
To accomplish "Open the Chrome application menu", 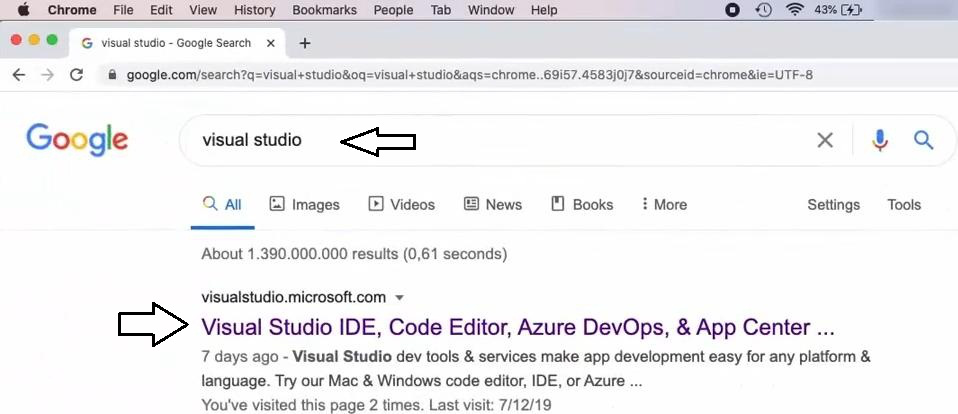I will tap(71, 10).
